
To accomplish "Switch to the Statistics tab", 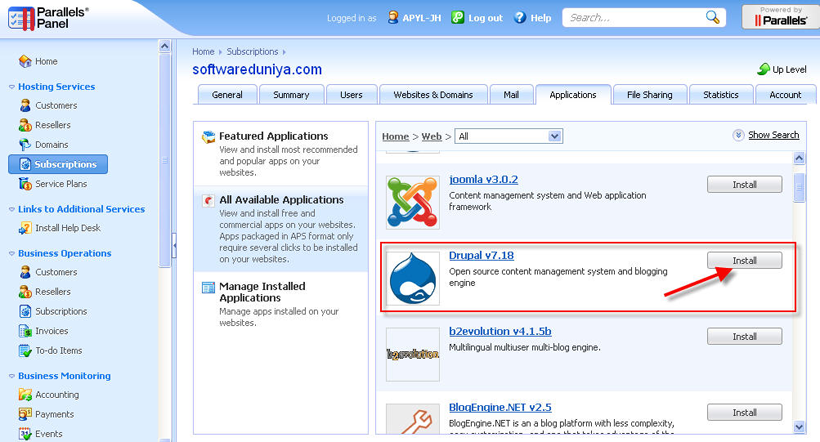I will [721, 95].
